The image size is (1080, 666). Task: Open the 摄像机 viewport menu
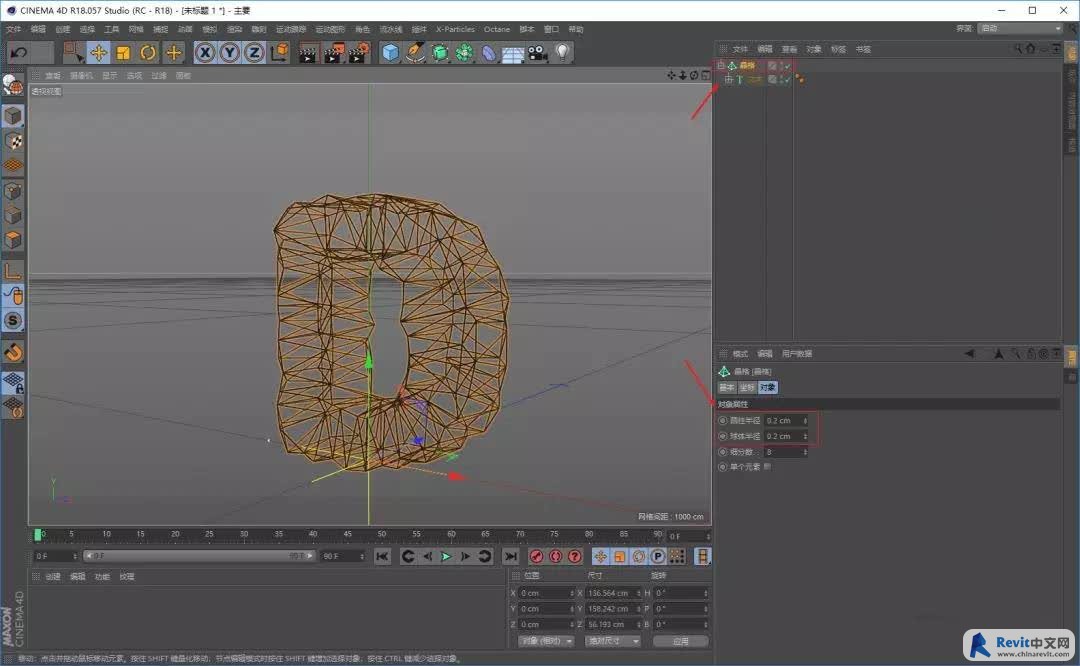tap(81, 76)
